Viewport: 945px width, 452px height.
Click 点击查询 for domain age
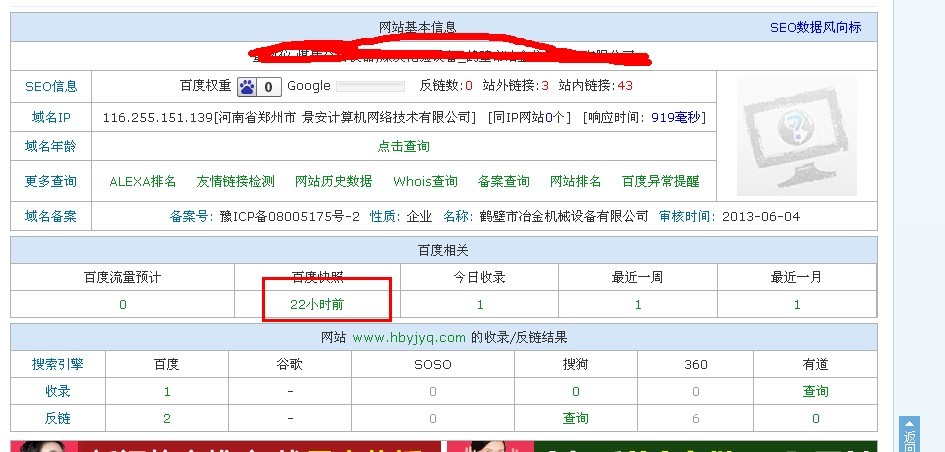click(x=404, y=146)
